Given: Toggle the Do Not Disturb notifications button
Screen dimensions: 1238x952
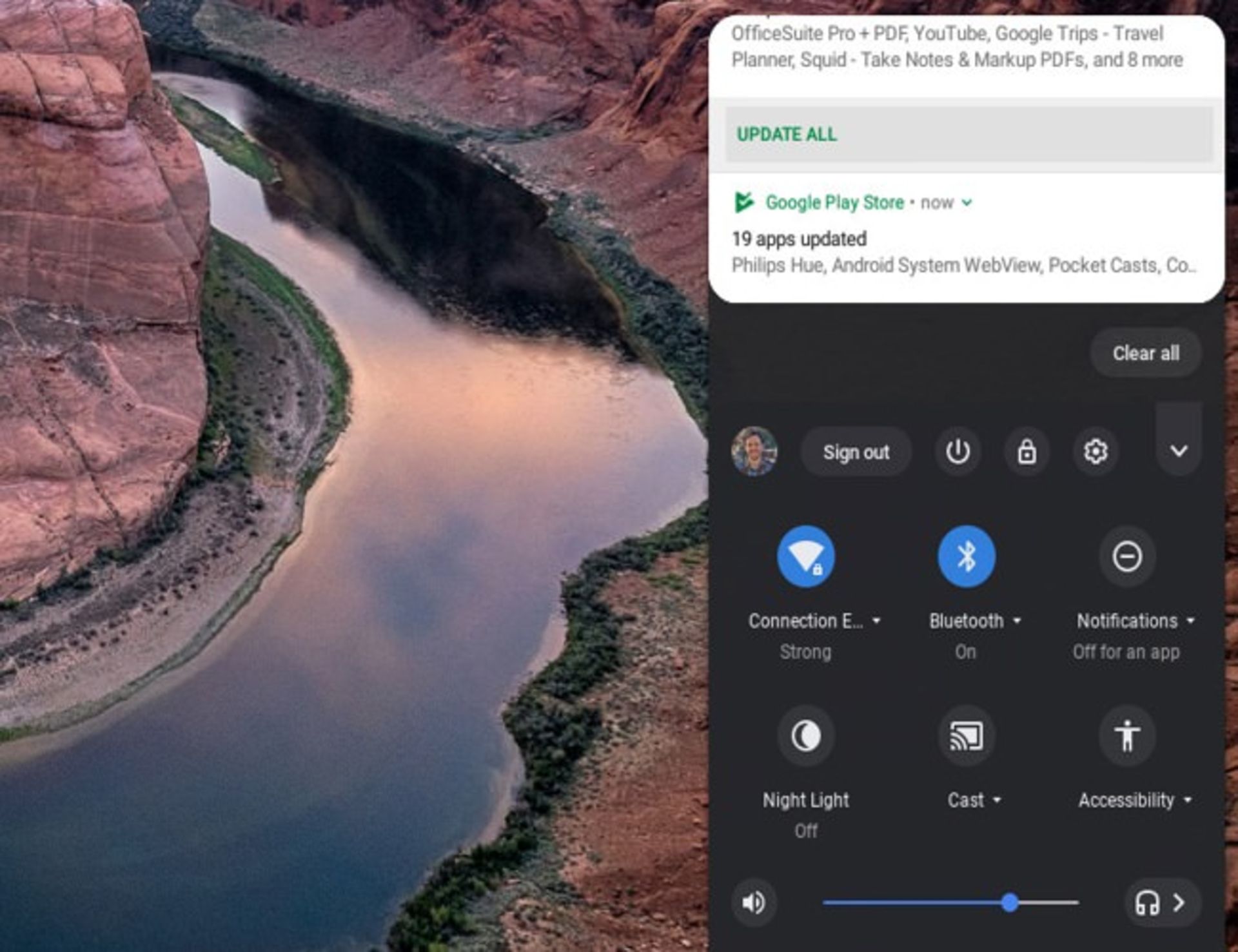Looking at the screenshot, I should [x=1127, y=556].
